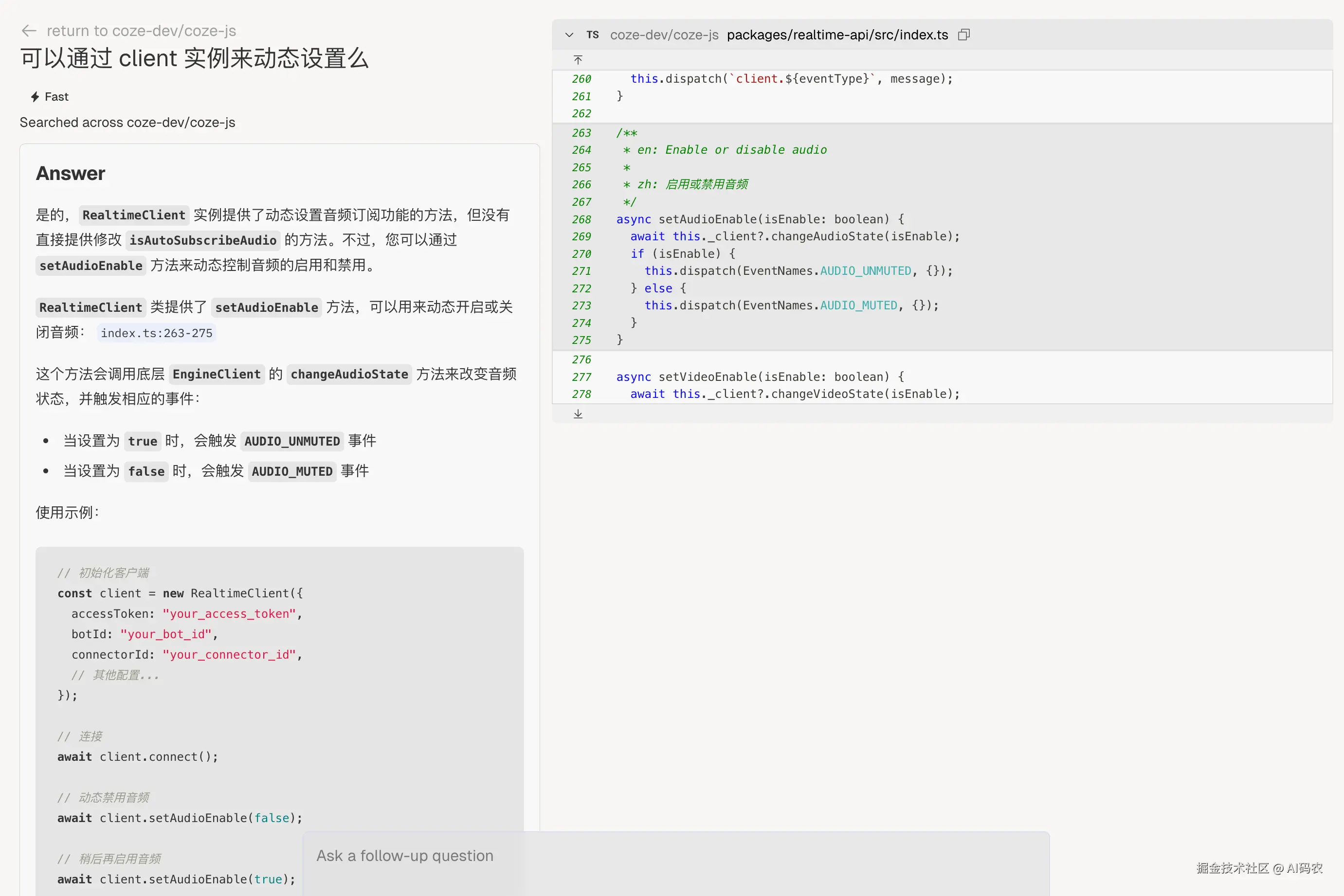Click the Fast lightning bolt icon
The height and width of the screenshot is (896, 1344).
point(35,97)
